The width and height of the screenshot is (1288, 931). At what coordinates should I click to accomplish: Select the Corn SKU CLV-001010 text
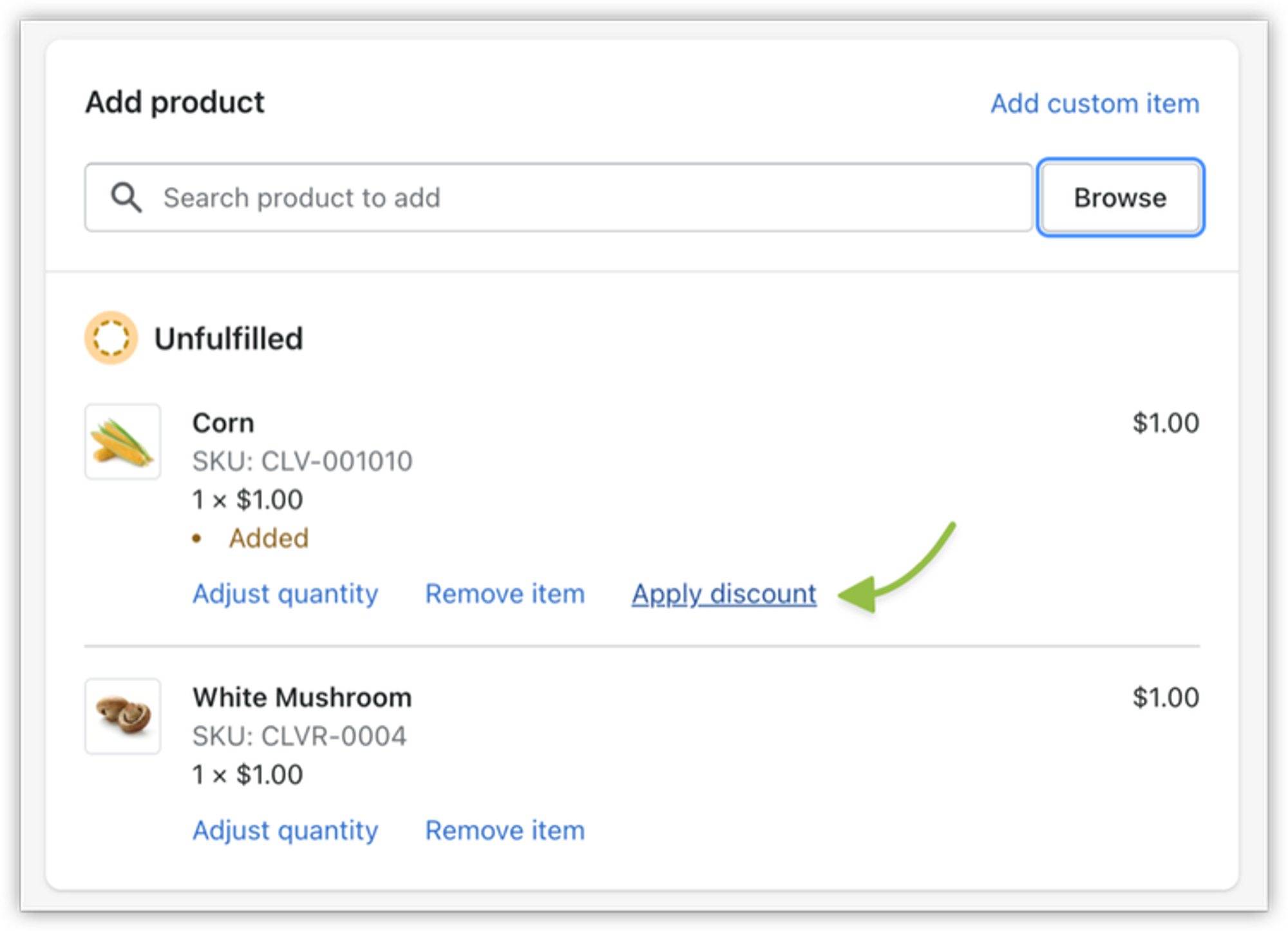302,461
